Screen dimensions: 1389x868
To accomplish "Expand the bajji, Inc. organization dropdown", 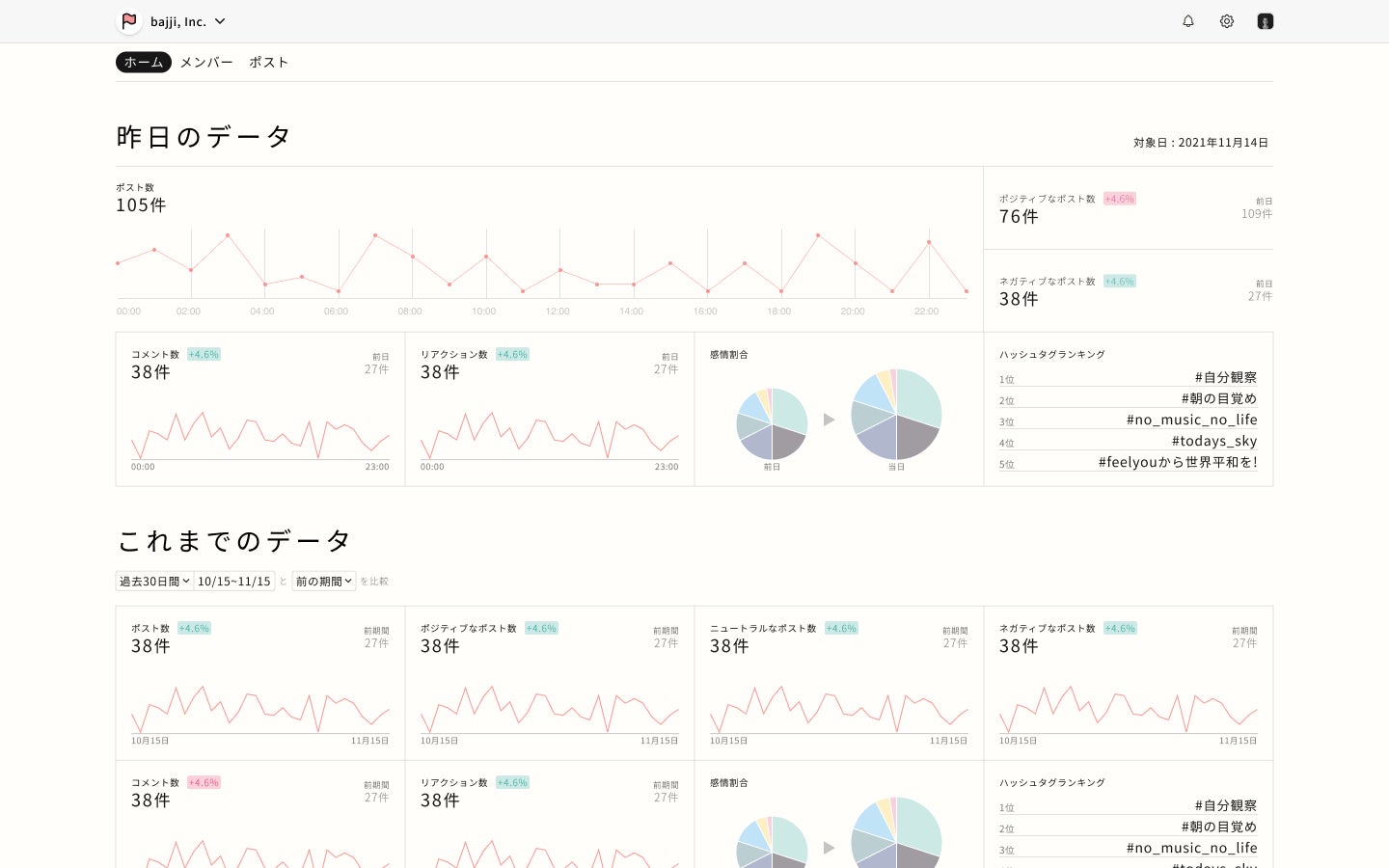I will [x=220, y=21].
